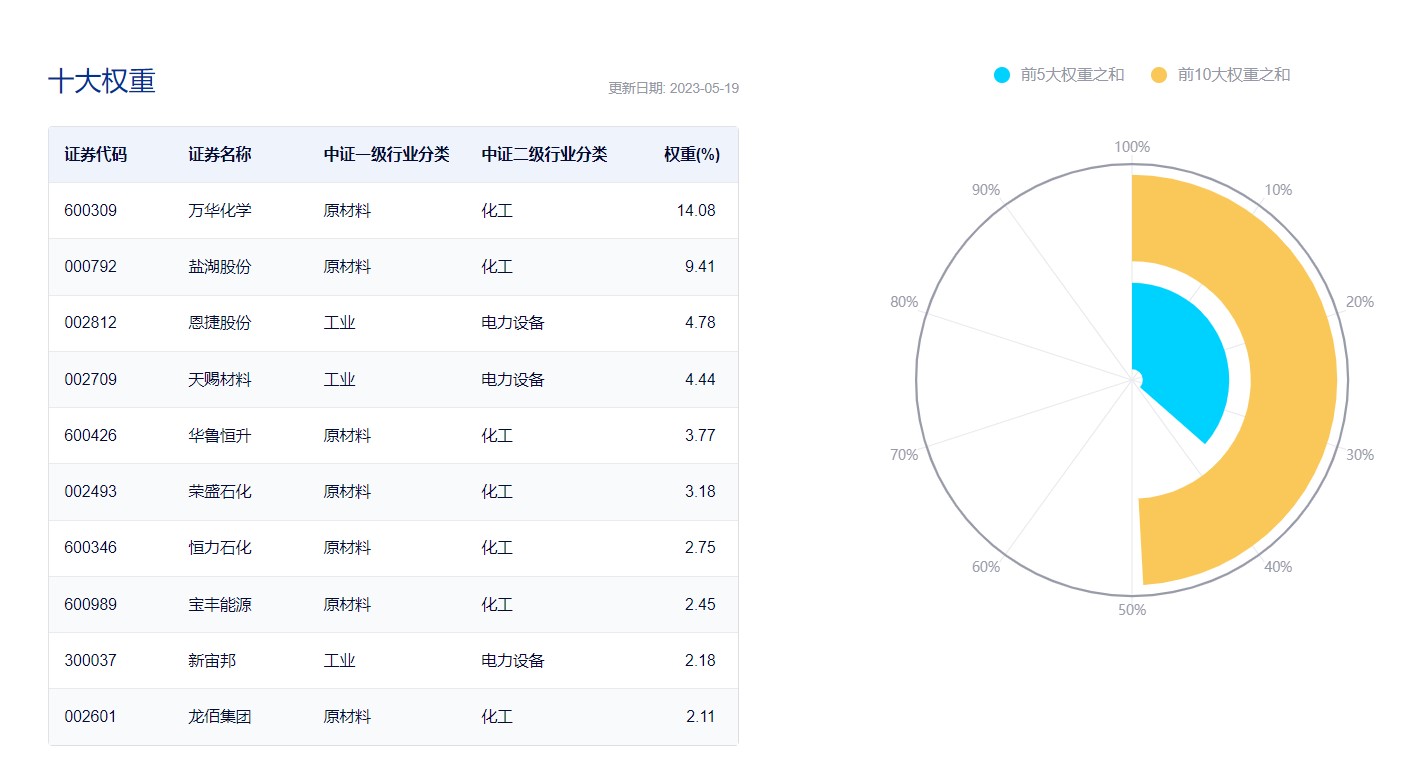Click the 10% axis label on chart

(1278, 190)
